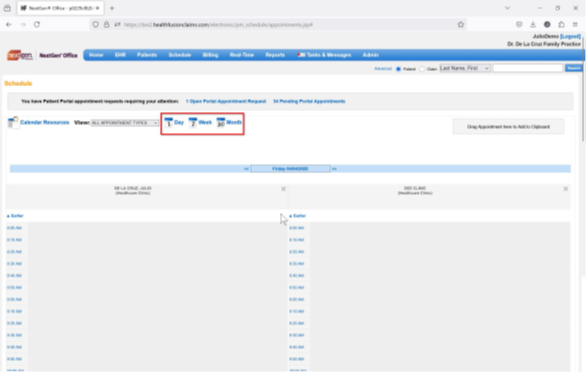
Task: Click the patient search text field
Action: click(528, 68)
